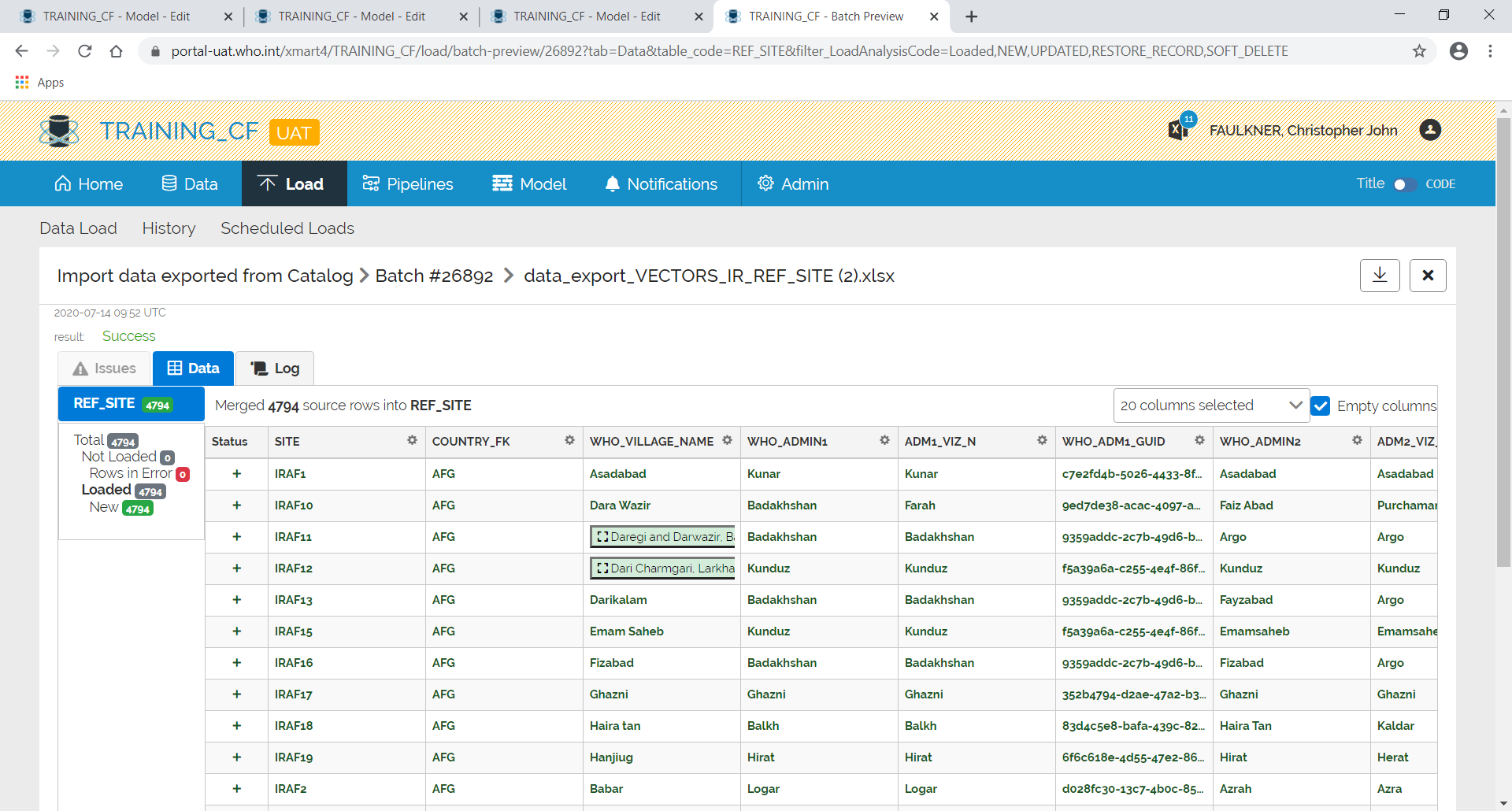This screenshot has height=811, width=1512.
Task: Navigate back in browser
Action: pyautogui.click(x=22, y=51)
